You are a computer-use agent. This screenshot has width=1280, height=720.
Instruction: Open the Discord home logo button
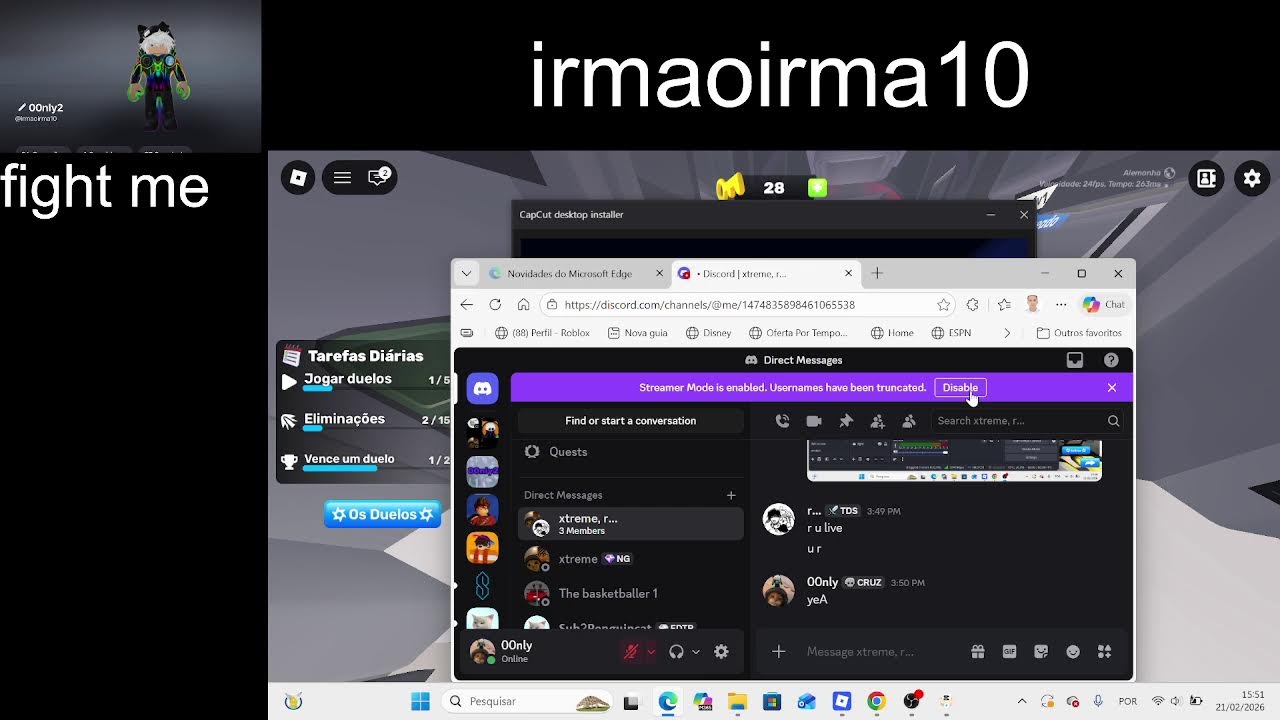pyautogui.click(x=482, y=388)
